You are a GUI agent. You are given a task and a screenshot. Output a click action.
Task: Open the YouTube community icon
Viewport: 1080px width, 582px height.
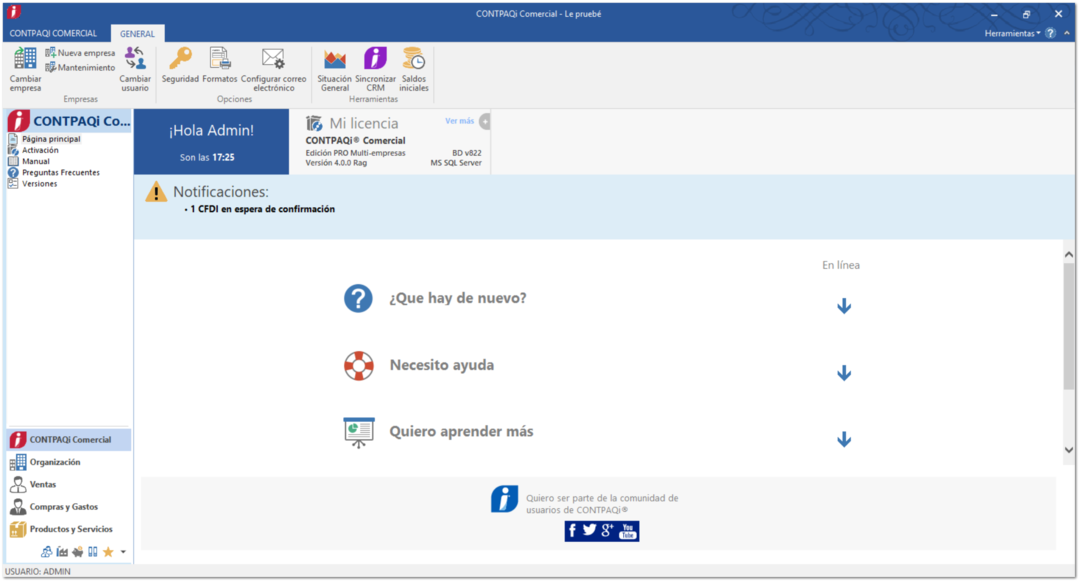[x=628, y=531]
